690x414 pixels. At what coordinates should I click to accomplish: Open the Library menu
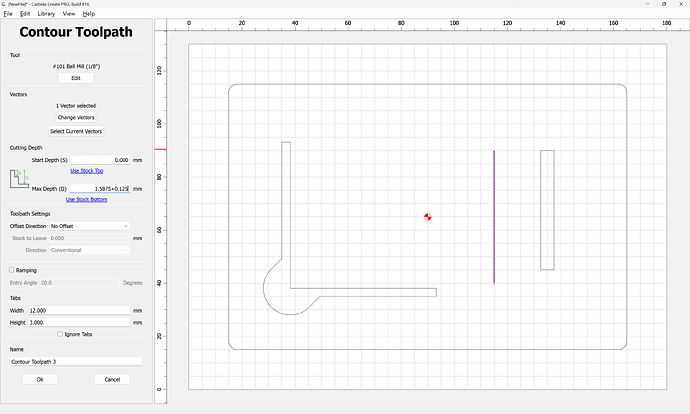pyautogui.click(x=46, y=14)
